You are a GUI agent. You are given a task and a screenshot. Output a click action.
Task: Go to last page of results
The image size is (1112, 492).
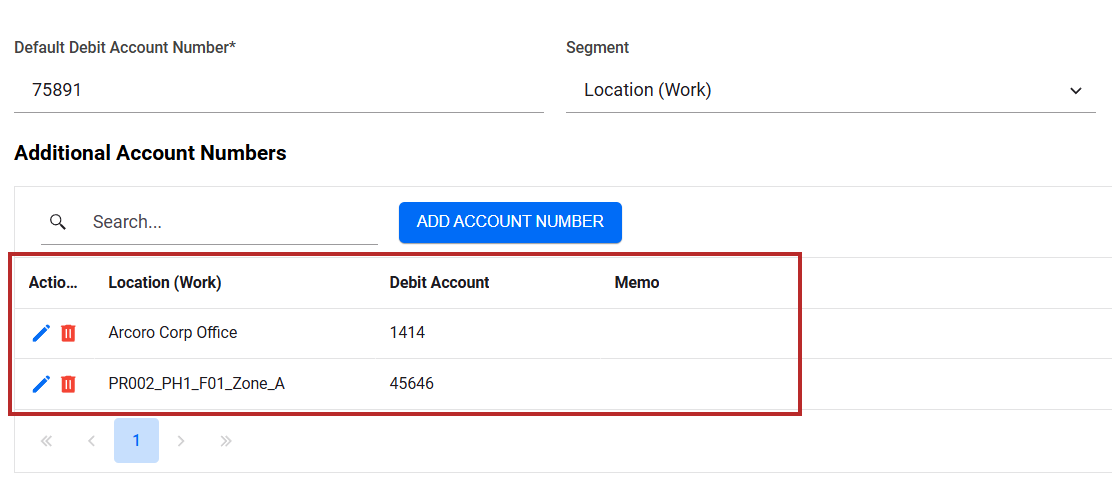(x=226, y=441)
